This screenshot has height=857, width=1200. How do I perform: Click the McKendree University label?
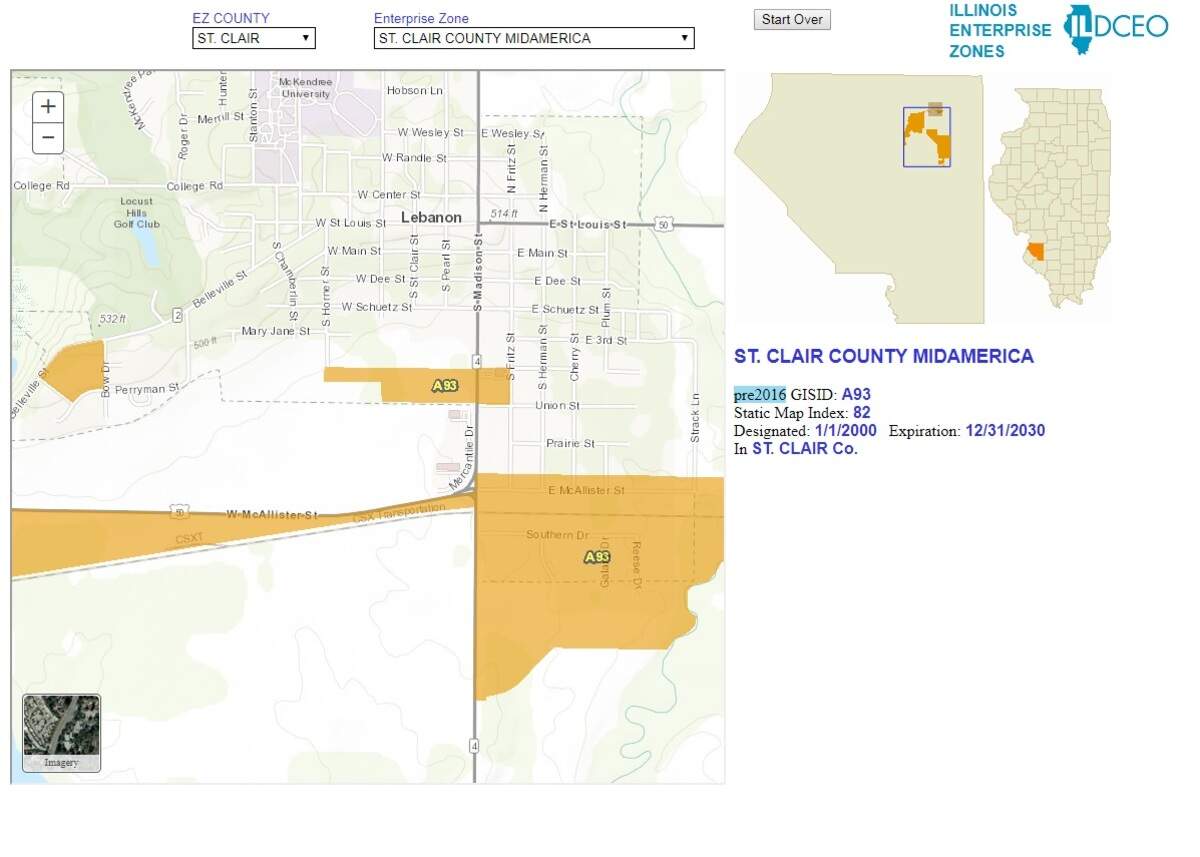click(305, 87)
